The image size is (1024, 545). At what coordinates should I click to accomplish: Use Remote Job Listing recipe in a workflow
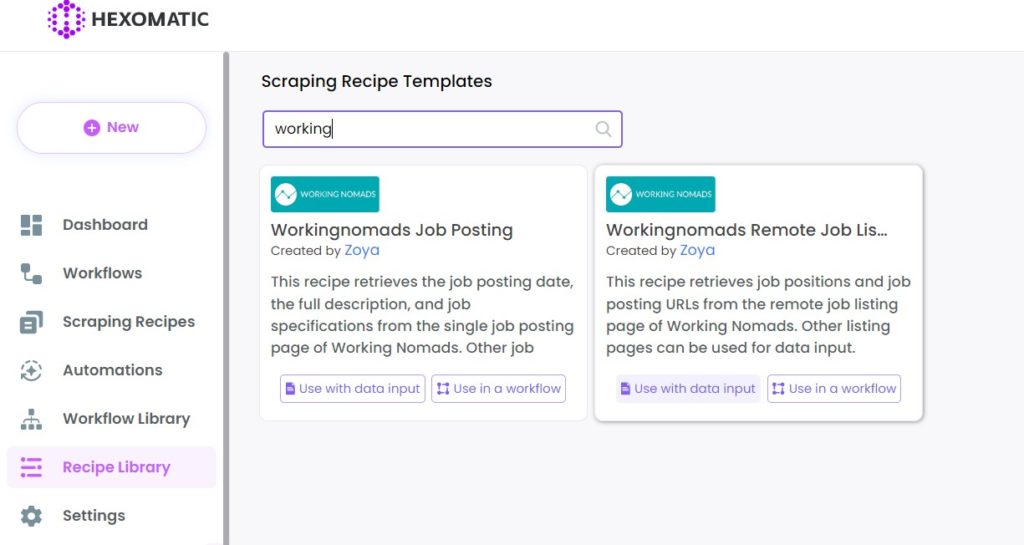point(834,389)
